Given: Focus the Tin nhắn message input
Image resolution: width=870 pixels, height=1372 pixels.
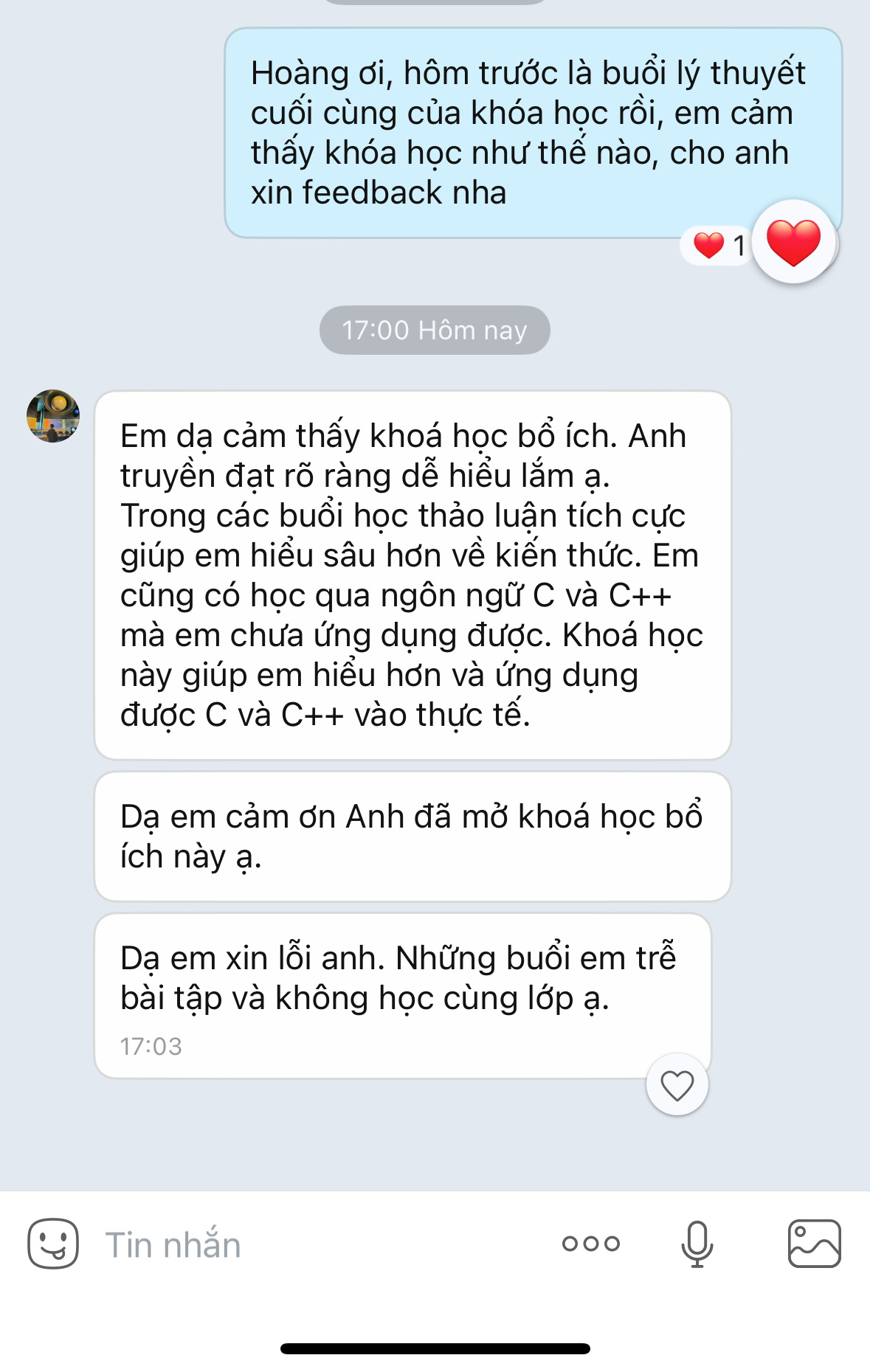Looking at the screenshot, I should tap(317, 1244).
